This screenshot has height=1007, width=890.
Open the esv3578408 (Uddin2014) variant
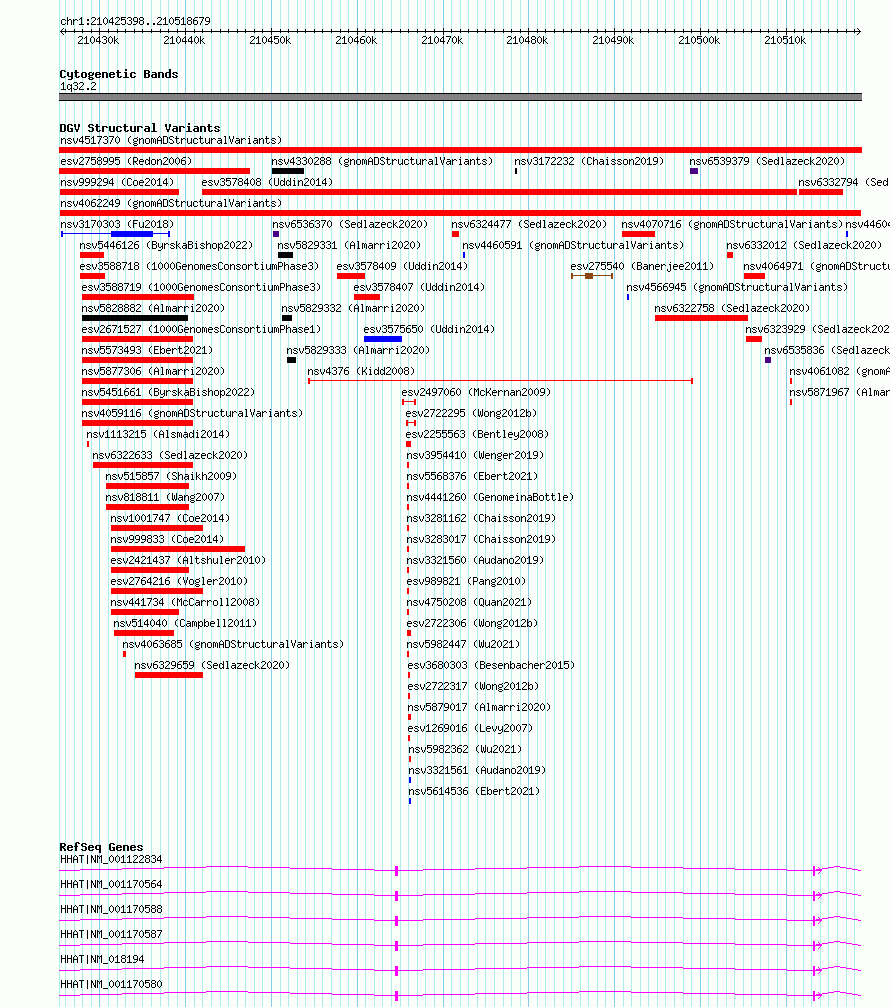(x=267, y=182)
